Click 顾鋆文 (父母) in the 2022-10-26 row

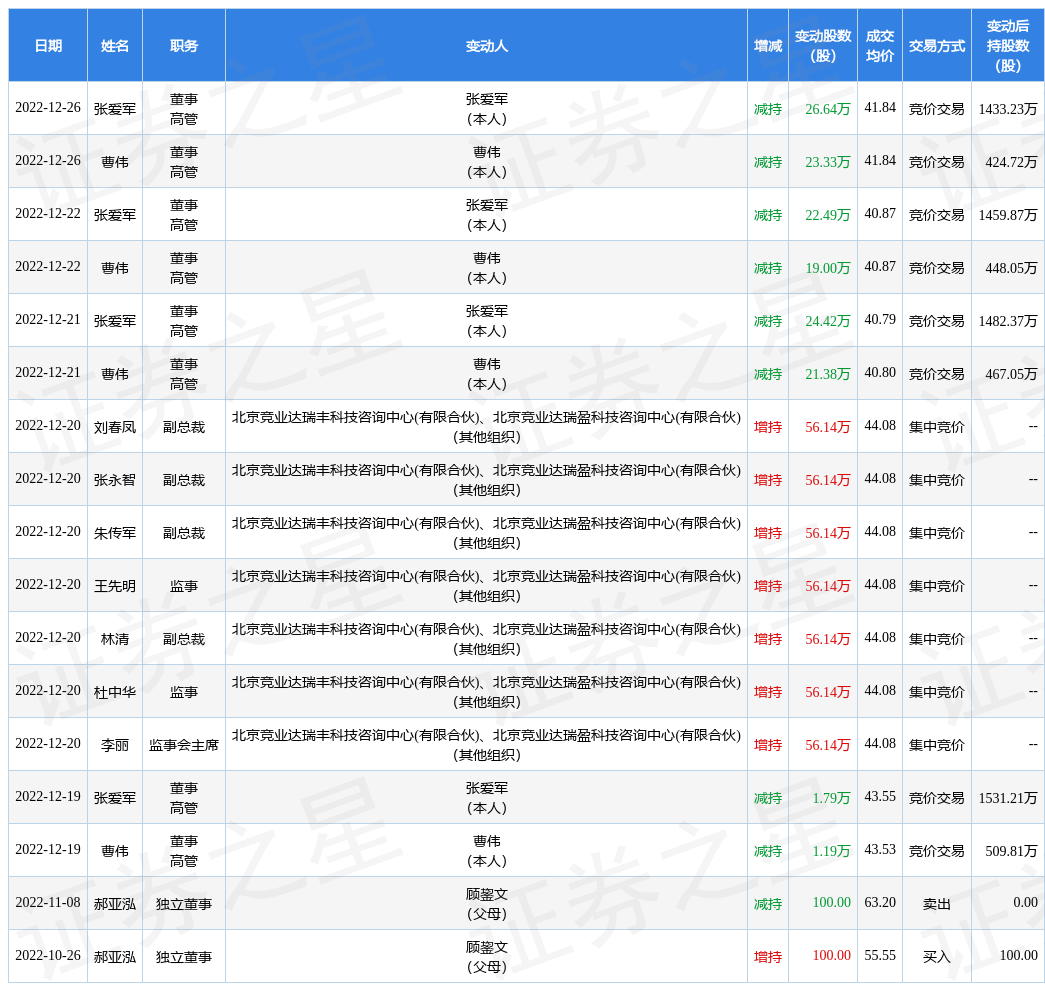click(487, 957)
